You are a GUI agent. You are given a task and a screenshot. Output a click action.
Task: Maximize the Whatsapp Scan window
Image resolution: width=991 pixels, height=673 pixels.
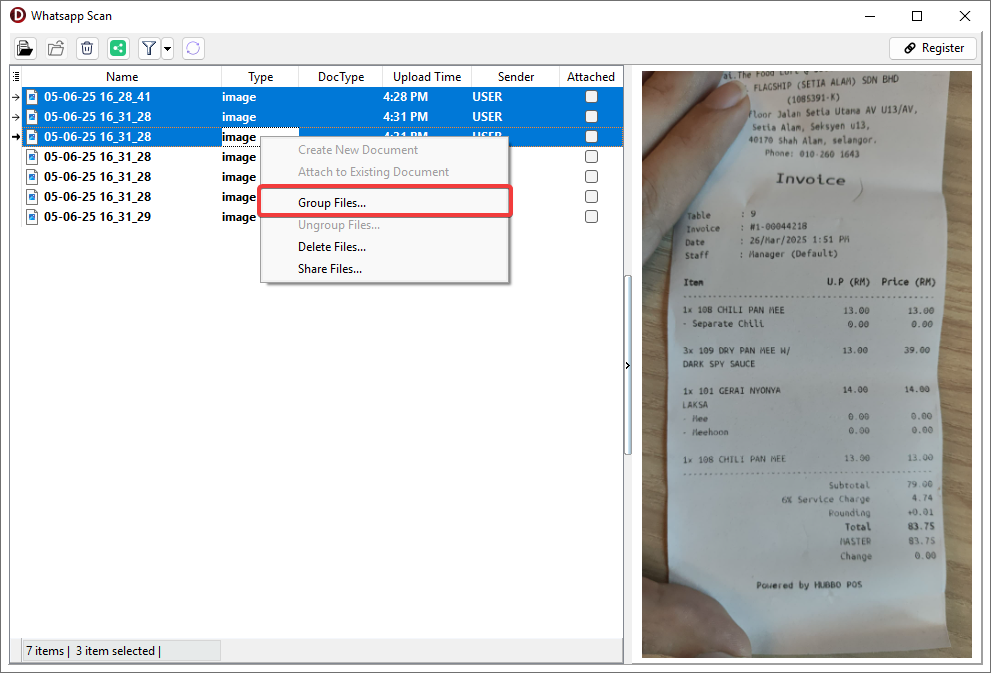pos(917,16)
